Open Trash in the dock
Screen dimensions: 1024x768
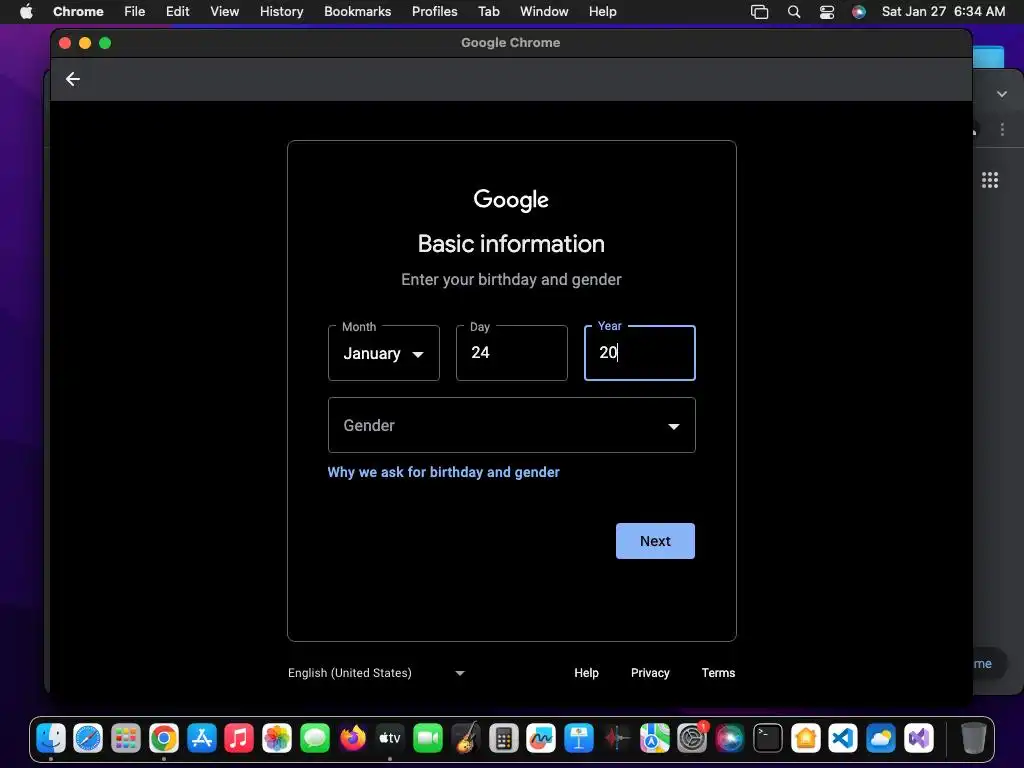[x=973, y=739]
